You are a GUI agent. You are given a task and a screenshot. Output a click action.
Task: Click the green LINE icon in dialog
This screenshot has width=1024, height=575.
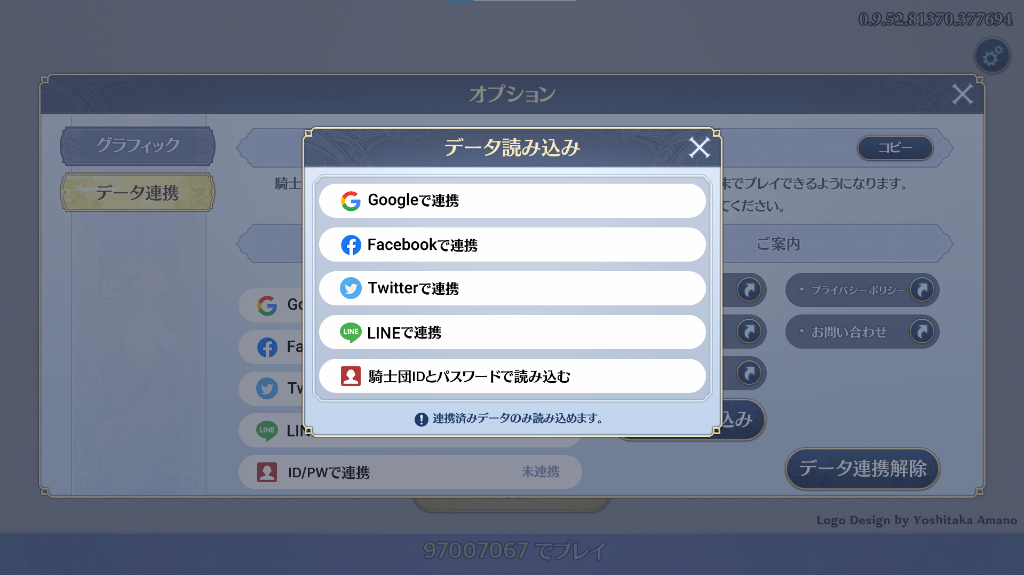tap(351, 333)
